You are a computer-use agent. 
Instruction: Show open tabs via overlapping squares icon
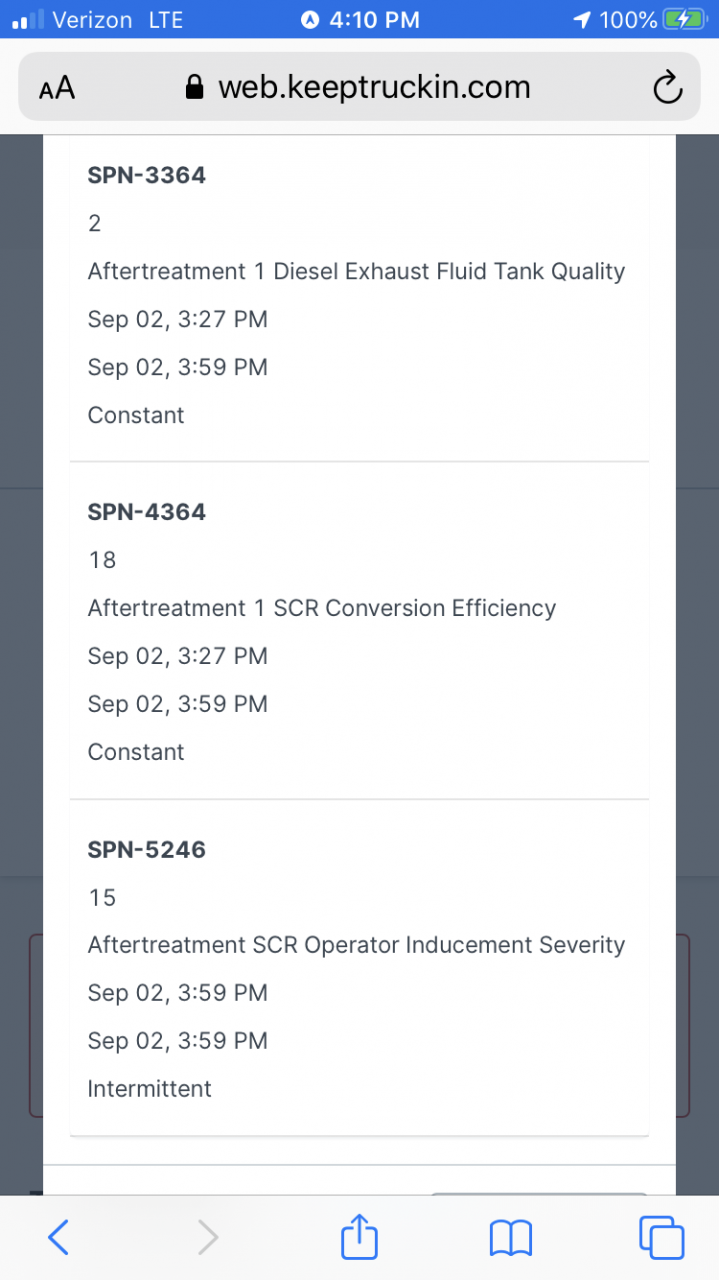(x=661, y=1238)
